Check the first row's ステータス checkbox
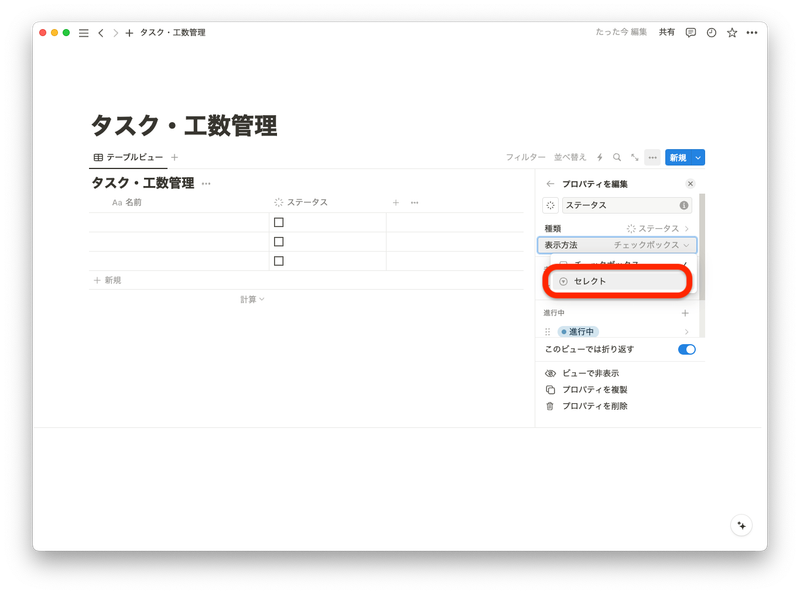This screenshot has height=594, width=800. pos(281,224)
